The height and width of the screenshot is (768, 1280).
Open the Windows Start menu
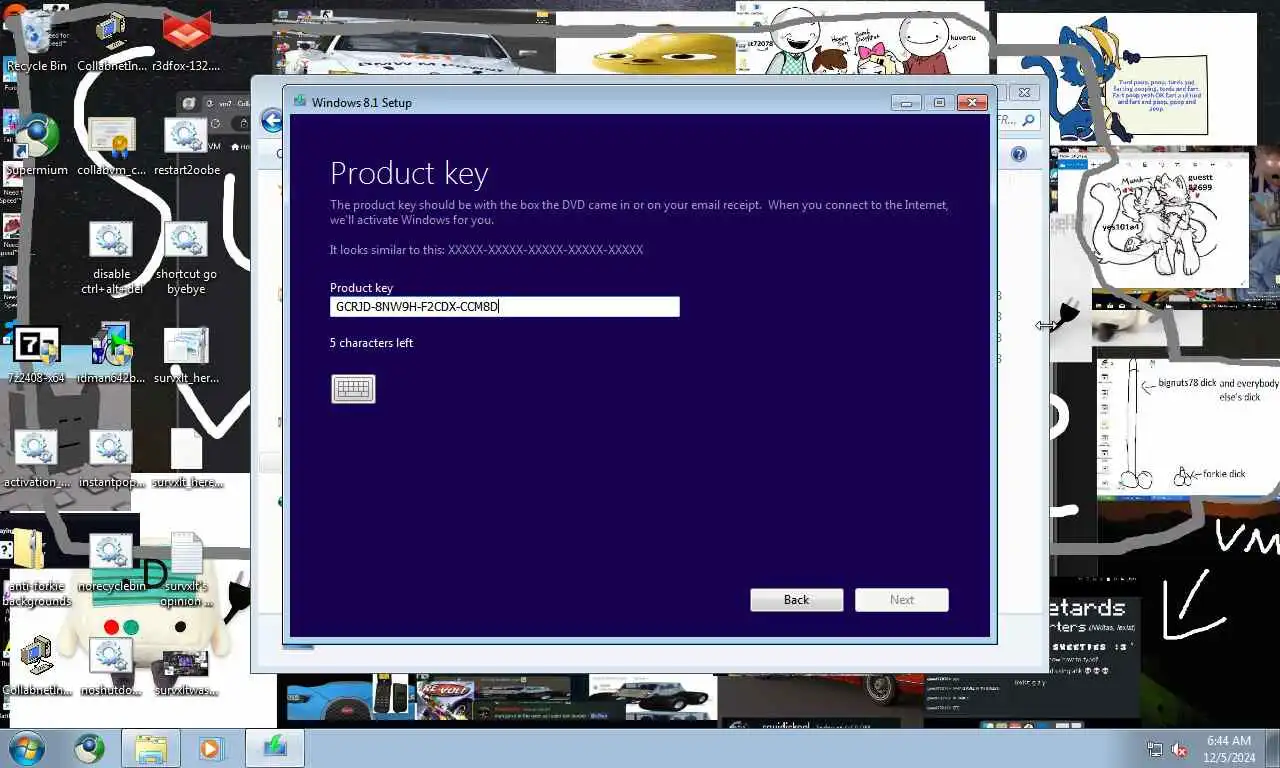[27, 748]
